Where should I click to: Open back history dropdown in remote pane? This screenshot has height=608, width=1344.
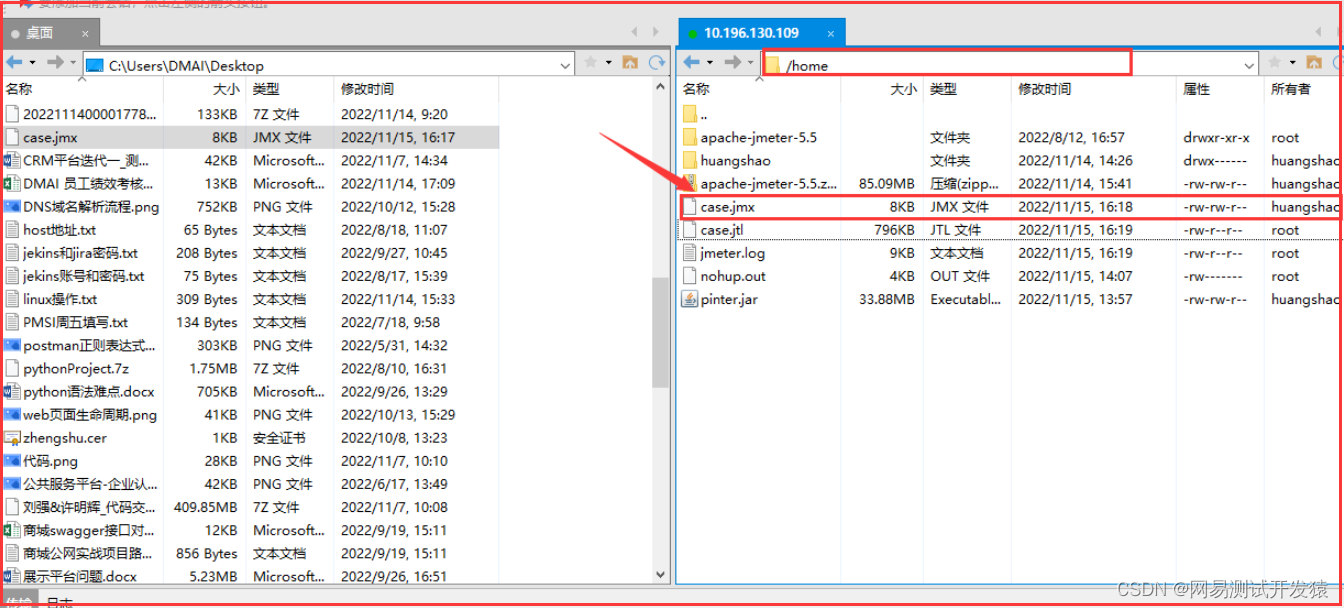tap(710, 63)
